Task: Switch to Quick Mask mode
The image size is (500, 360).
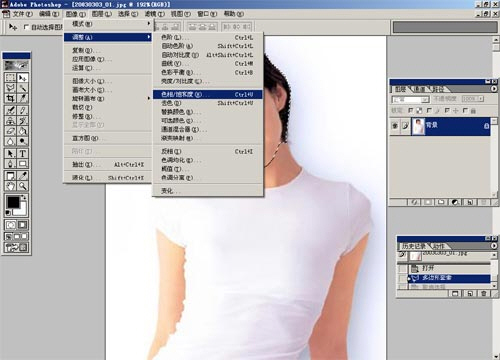Action: (23, 225)
